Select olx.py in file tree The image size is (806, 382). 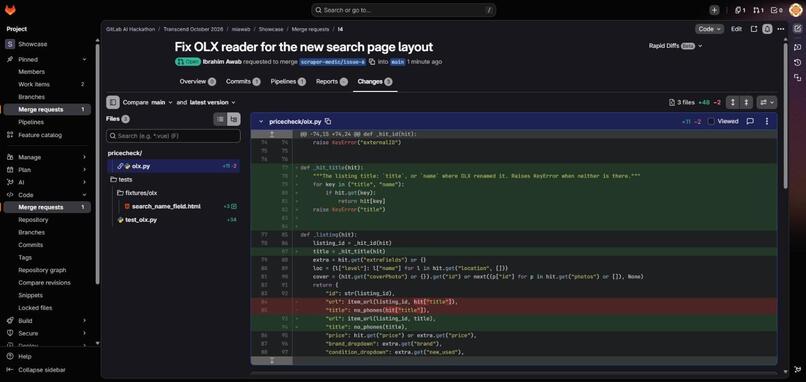point(173,166)
